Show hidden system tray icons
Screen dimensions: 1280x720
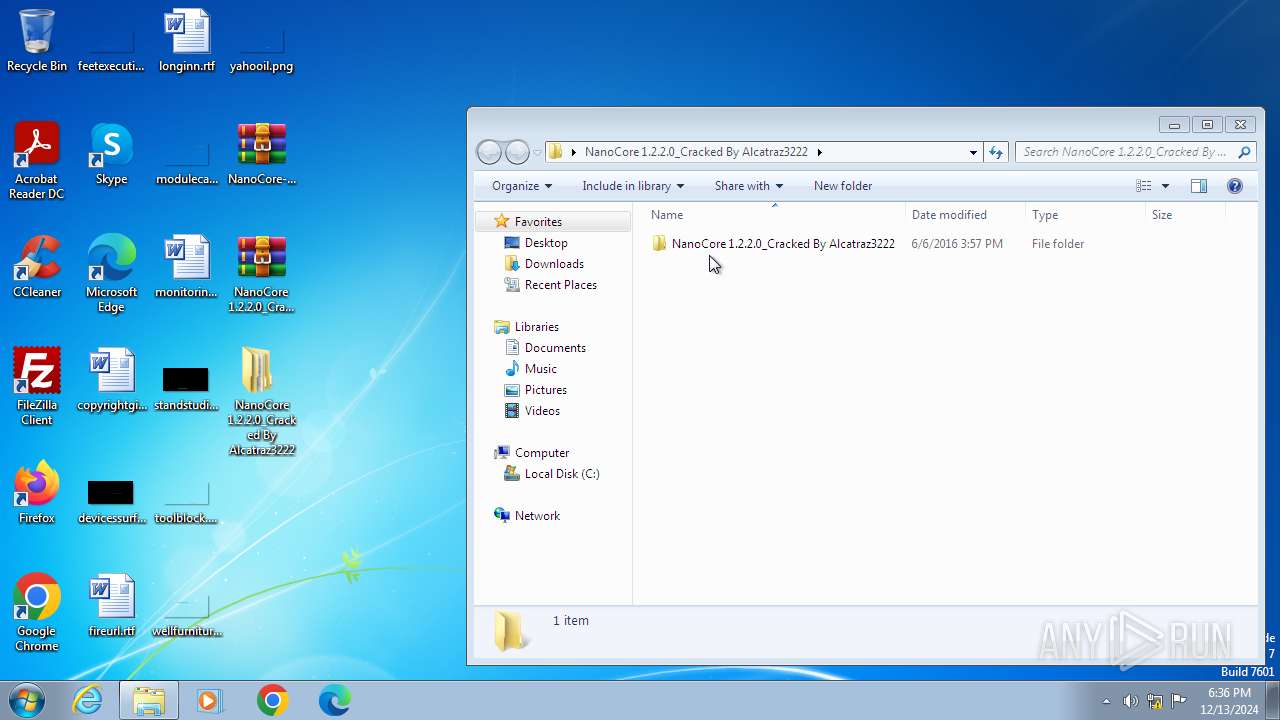(x=1106, y=701)
